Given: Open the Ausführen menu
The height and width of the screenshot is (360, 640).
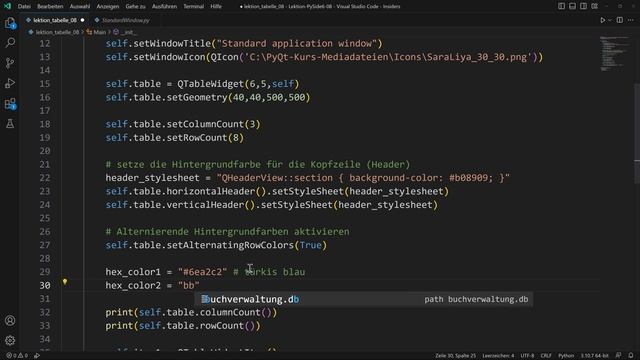Looking at the screenshot, I should pos(164,6).
